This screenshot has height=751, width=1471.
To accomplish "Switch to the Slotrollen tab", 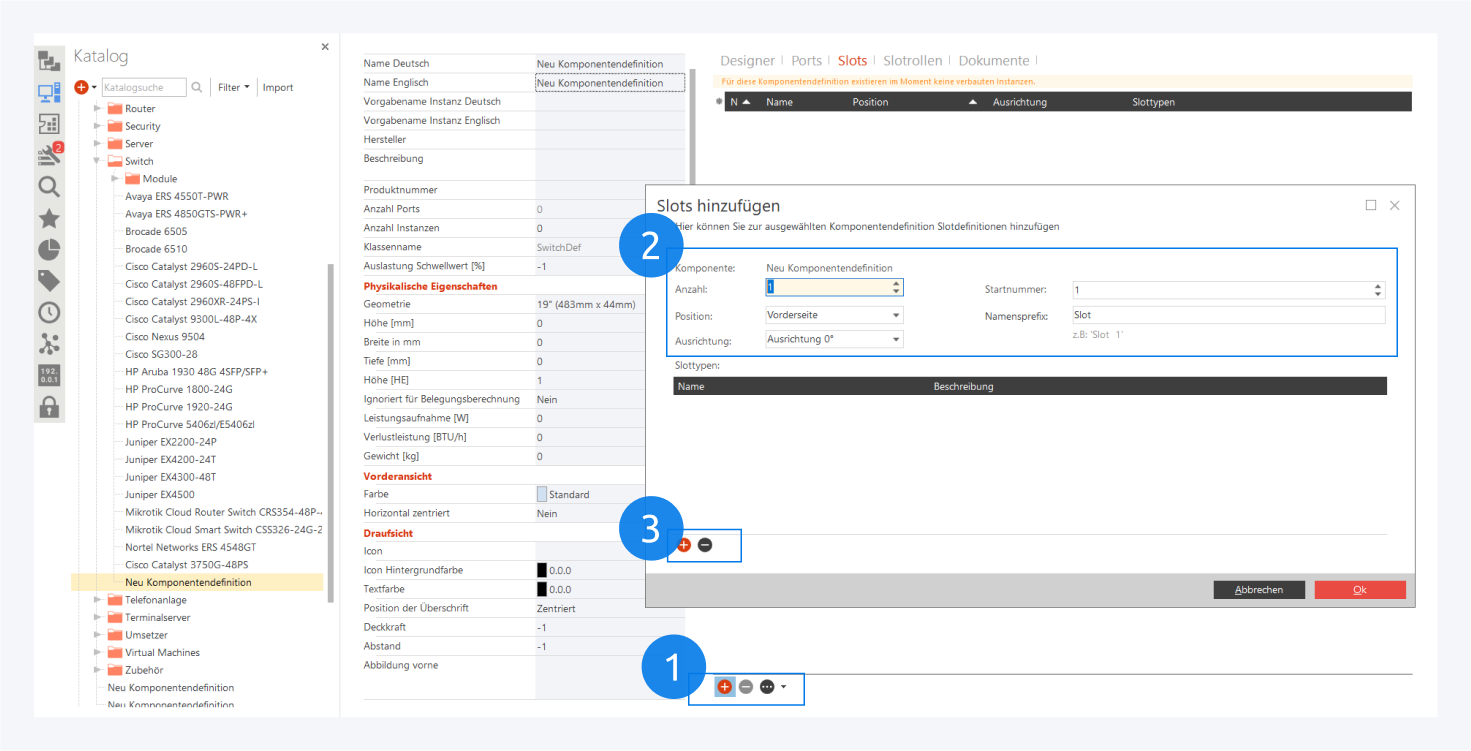I will [x=912, y=61].
